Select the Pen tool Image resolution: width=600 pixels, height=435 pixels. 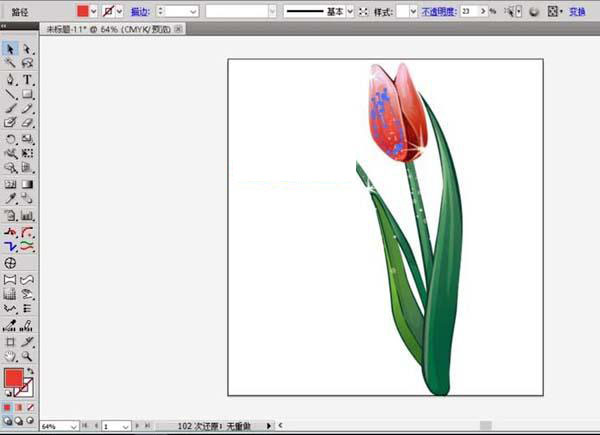[10, 79]
